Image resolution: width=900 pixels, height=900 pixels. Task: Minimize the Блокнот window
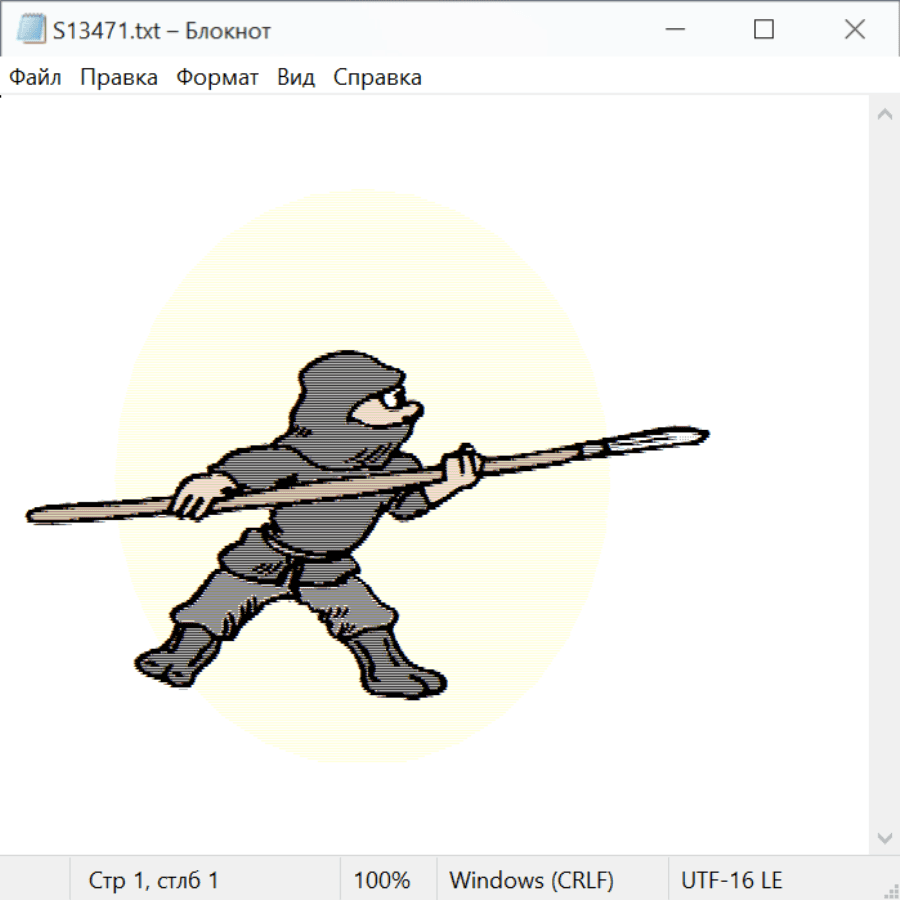[x=673, y=30]
